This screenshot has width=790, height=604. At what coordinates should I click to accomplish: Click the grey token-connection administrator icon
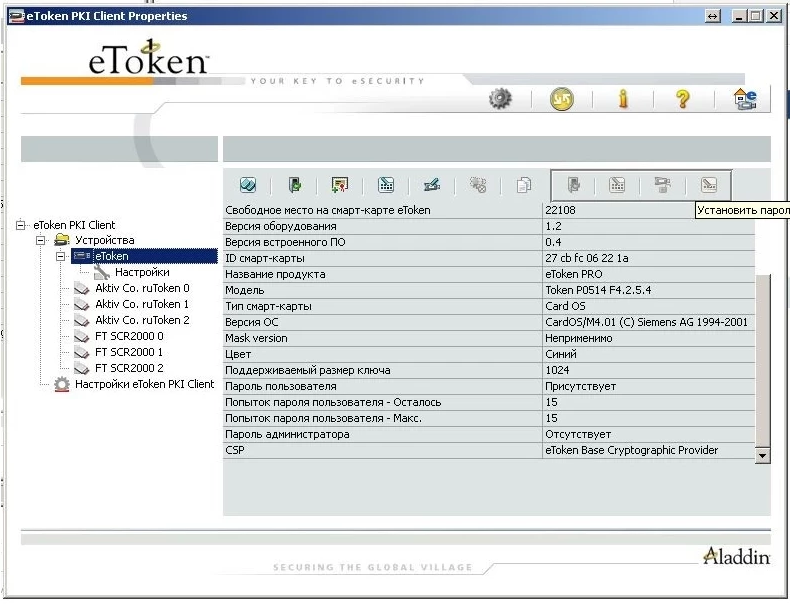pyautogui.click(x=663, y=185)
